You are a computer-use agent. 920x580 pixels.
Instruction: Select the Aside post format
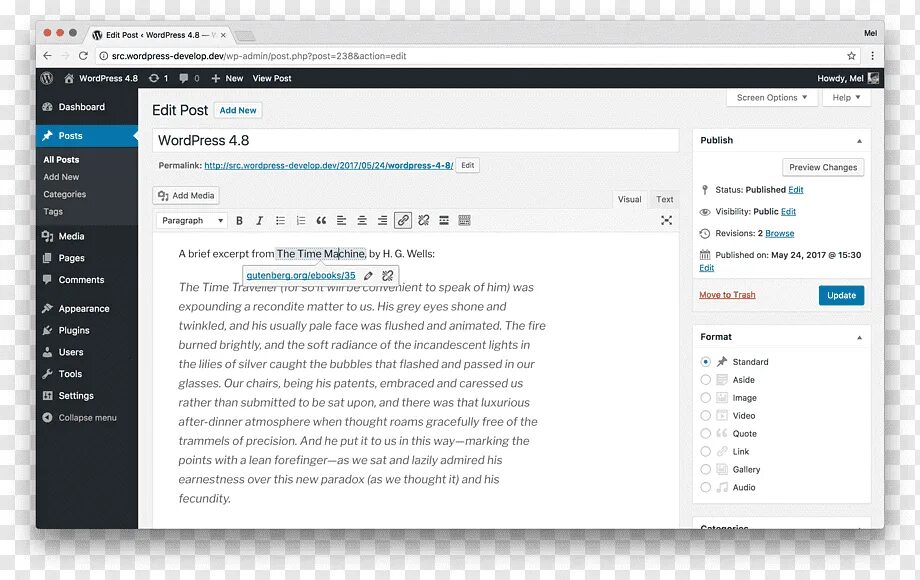(705, 380)
